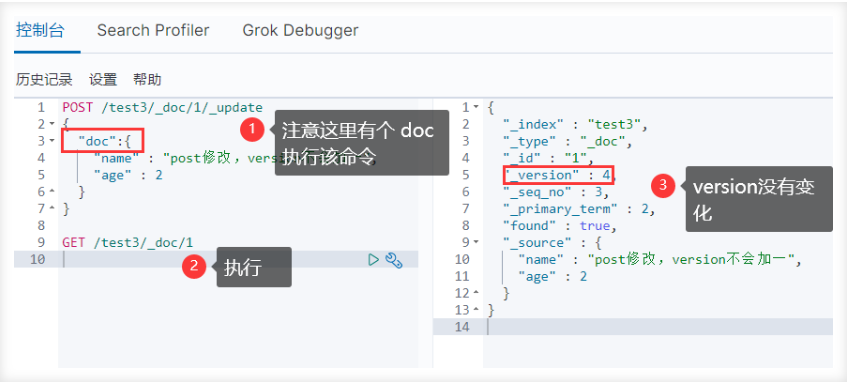Collapse the "_source" object in response
849x382 pixels.
click(x=476, y=242)
